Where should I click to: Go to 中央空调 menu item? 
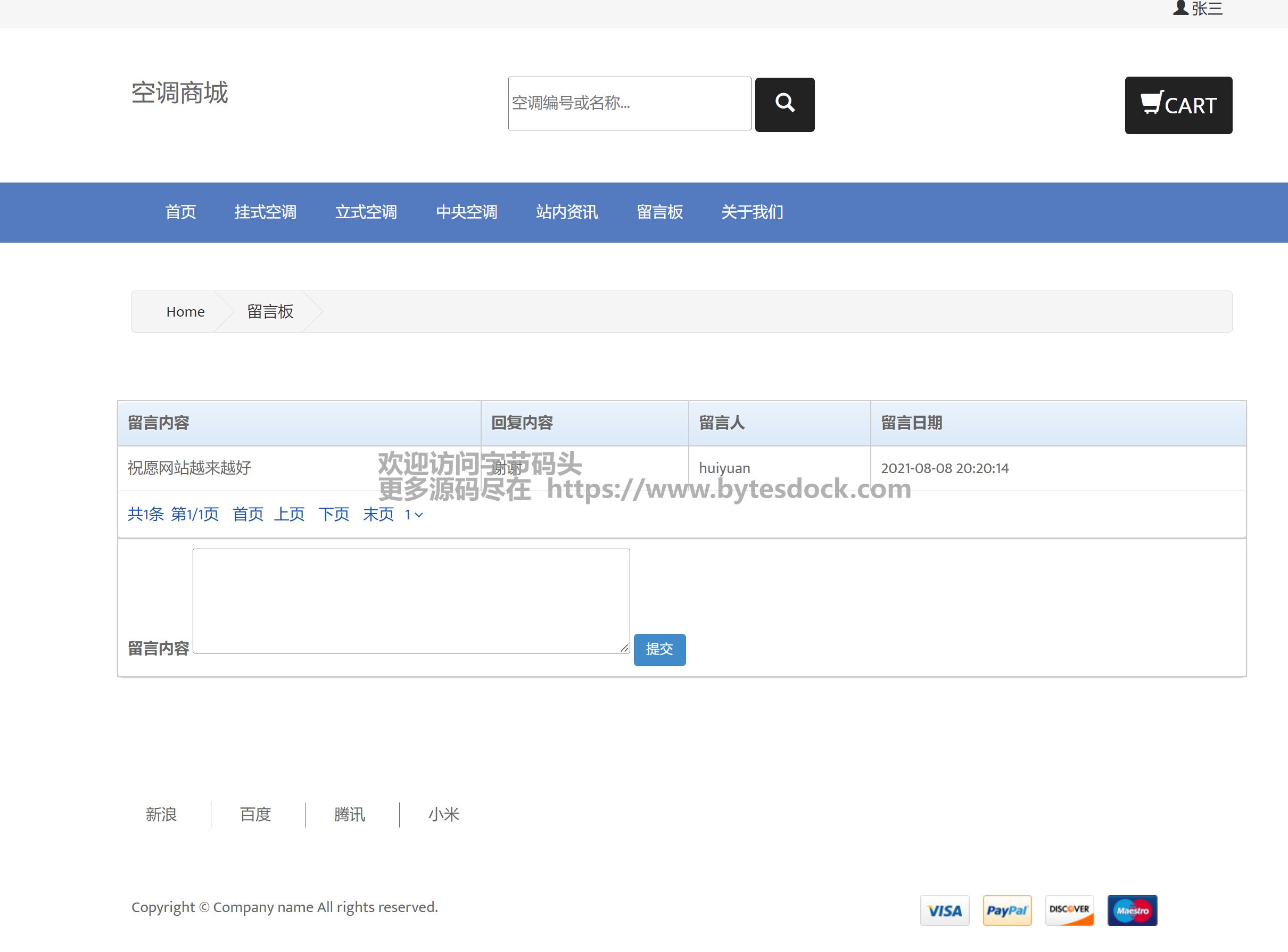[x=466, y=212]
